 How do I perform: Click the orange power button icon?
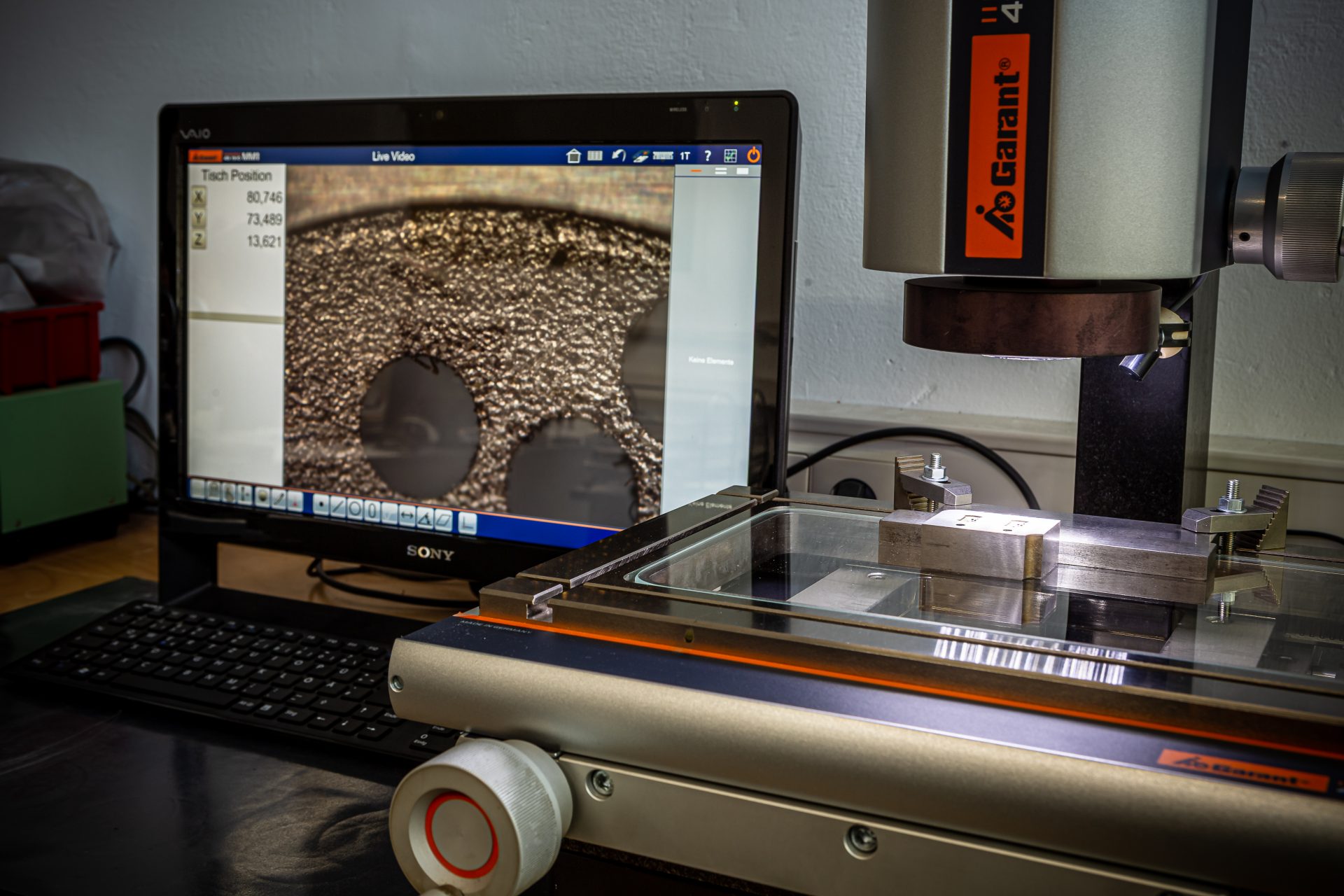[753, 154]
